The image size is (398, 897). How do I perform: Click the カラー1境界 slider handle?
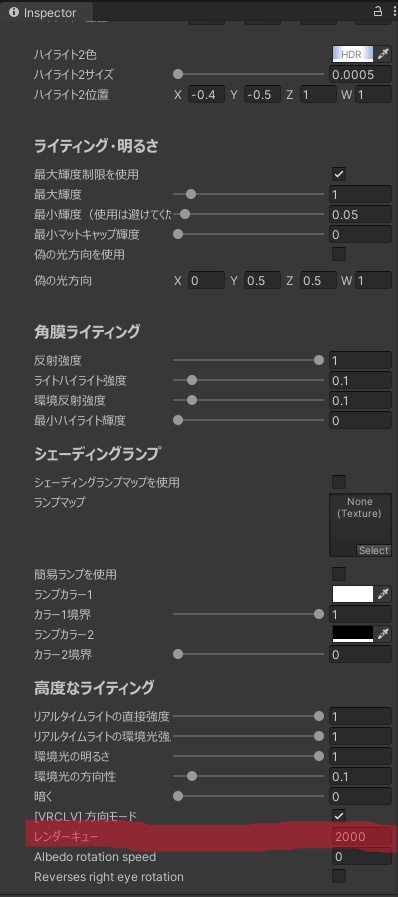319,614
